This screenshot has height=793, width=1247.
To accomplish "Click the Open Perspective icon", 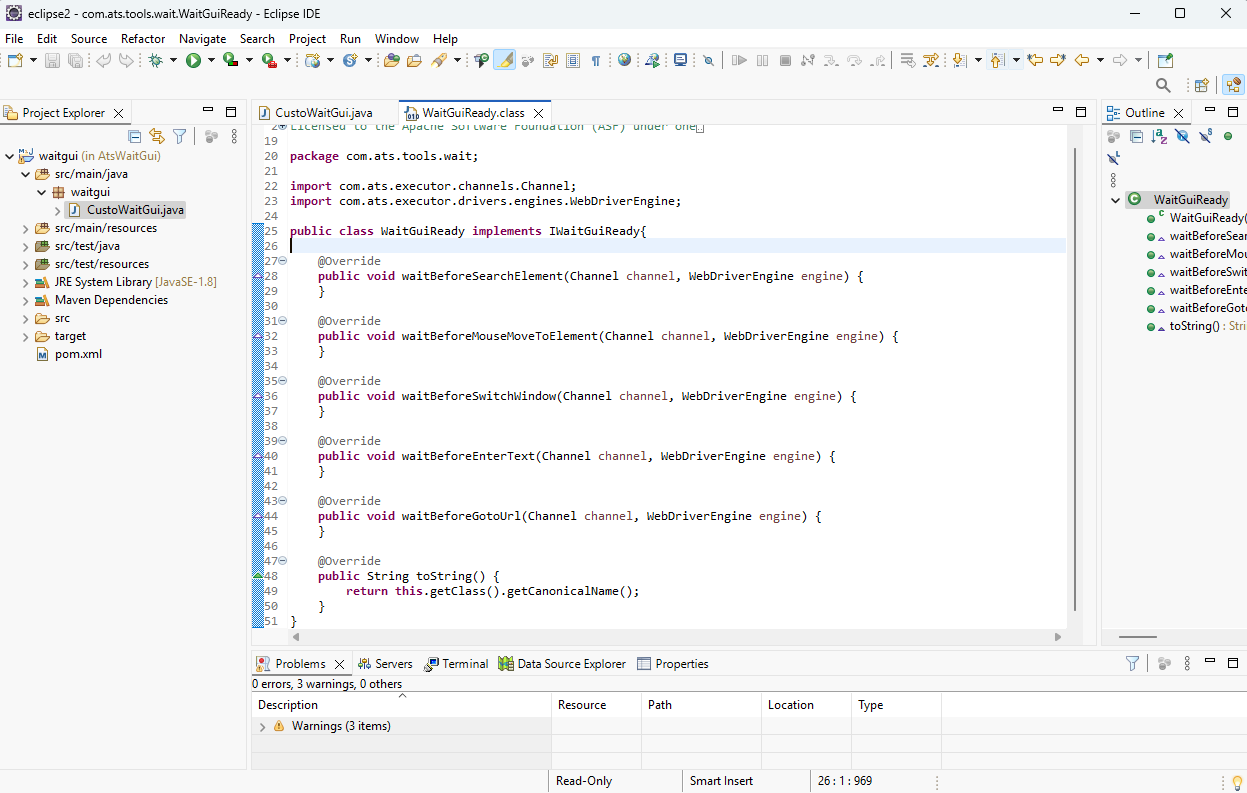I will click(x=1202, y=86).
